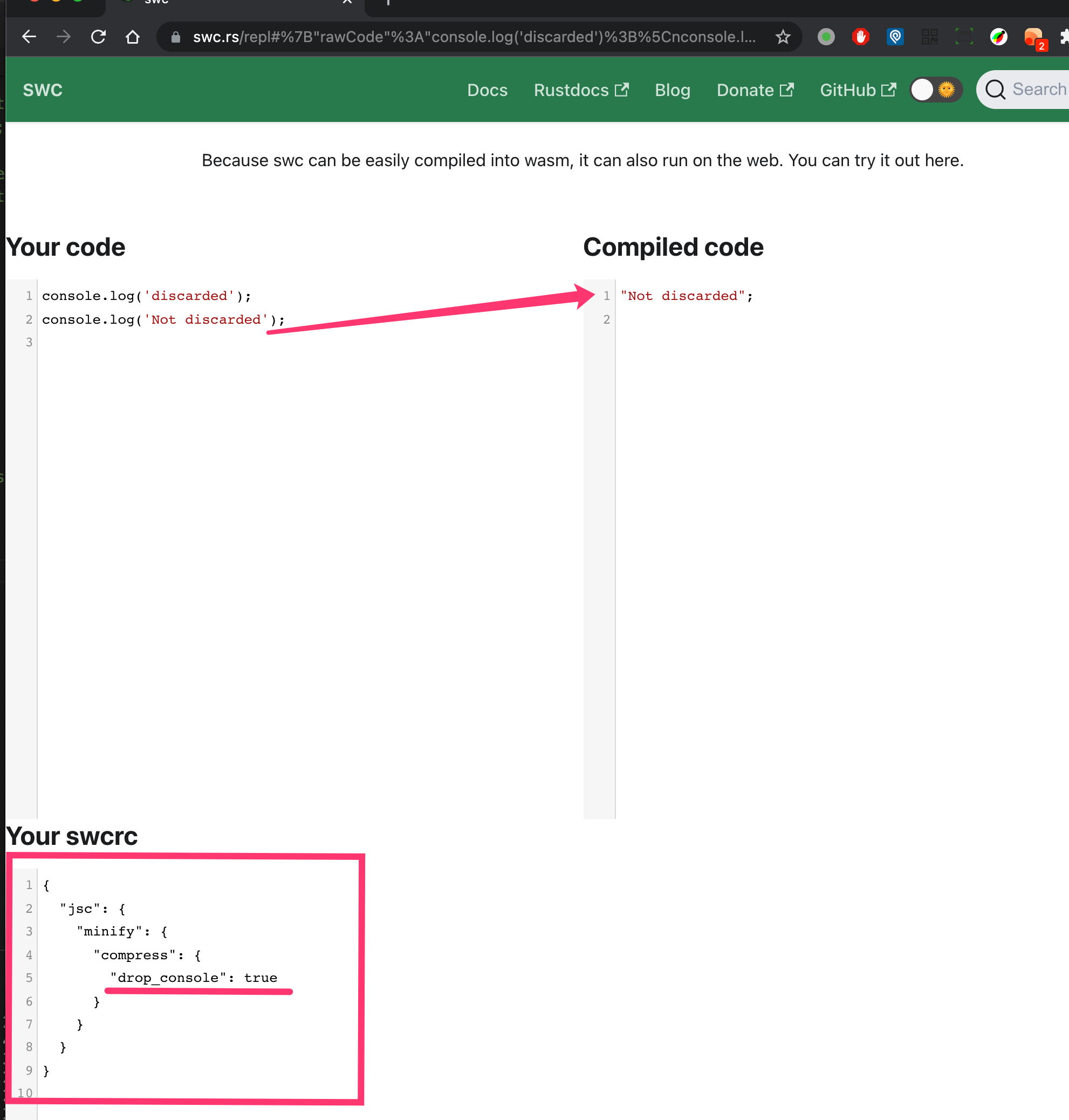Click the screenshot capture extension icon
Image resolution: width=1069 pixels, height=1120 pixels.
[964, 37]
